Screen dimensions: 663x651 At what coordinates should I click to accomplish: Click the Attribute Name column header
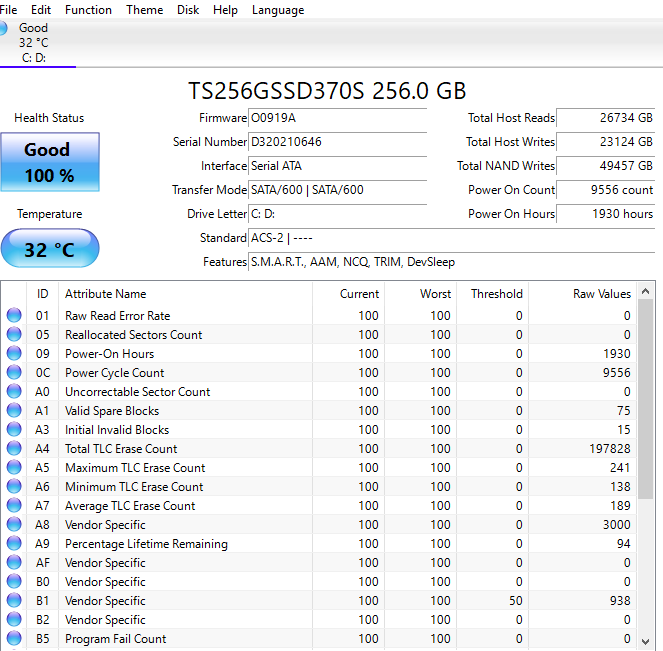[185, 294]
